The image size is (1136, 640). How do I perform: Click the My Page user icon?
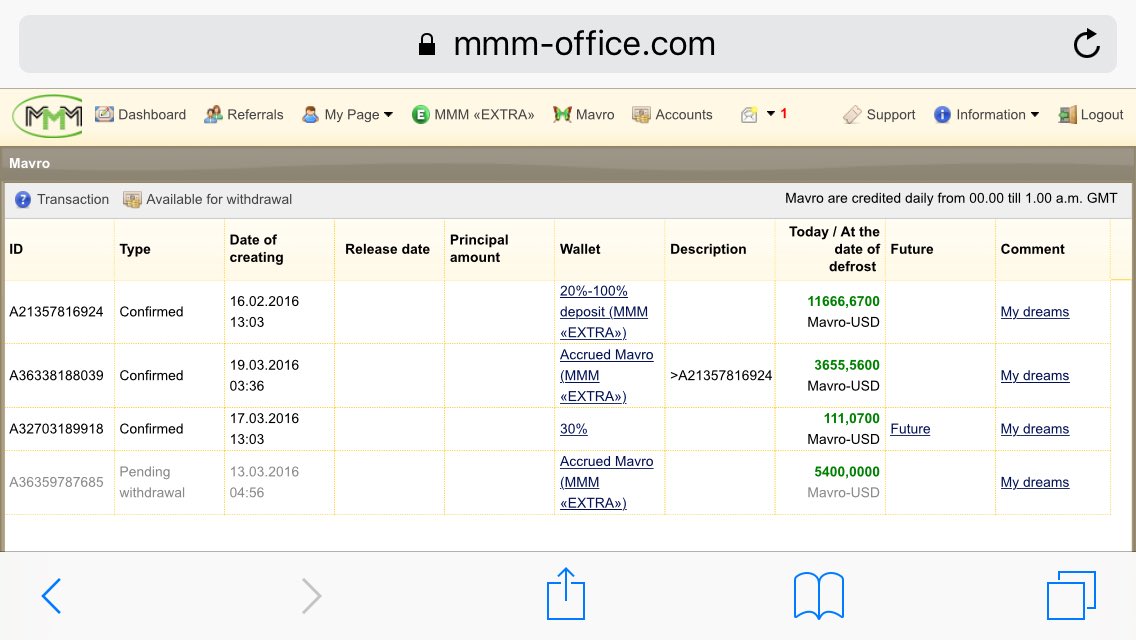[310, 115]
